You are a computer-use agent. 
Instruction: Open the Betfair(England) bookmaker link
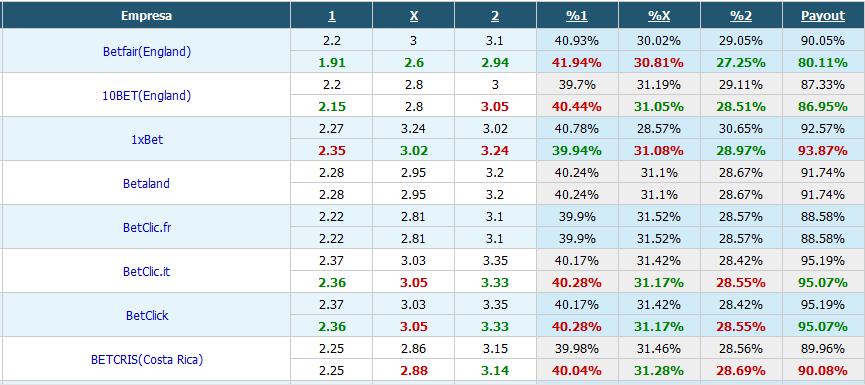point(147,52)
